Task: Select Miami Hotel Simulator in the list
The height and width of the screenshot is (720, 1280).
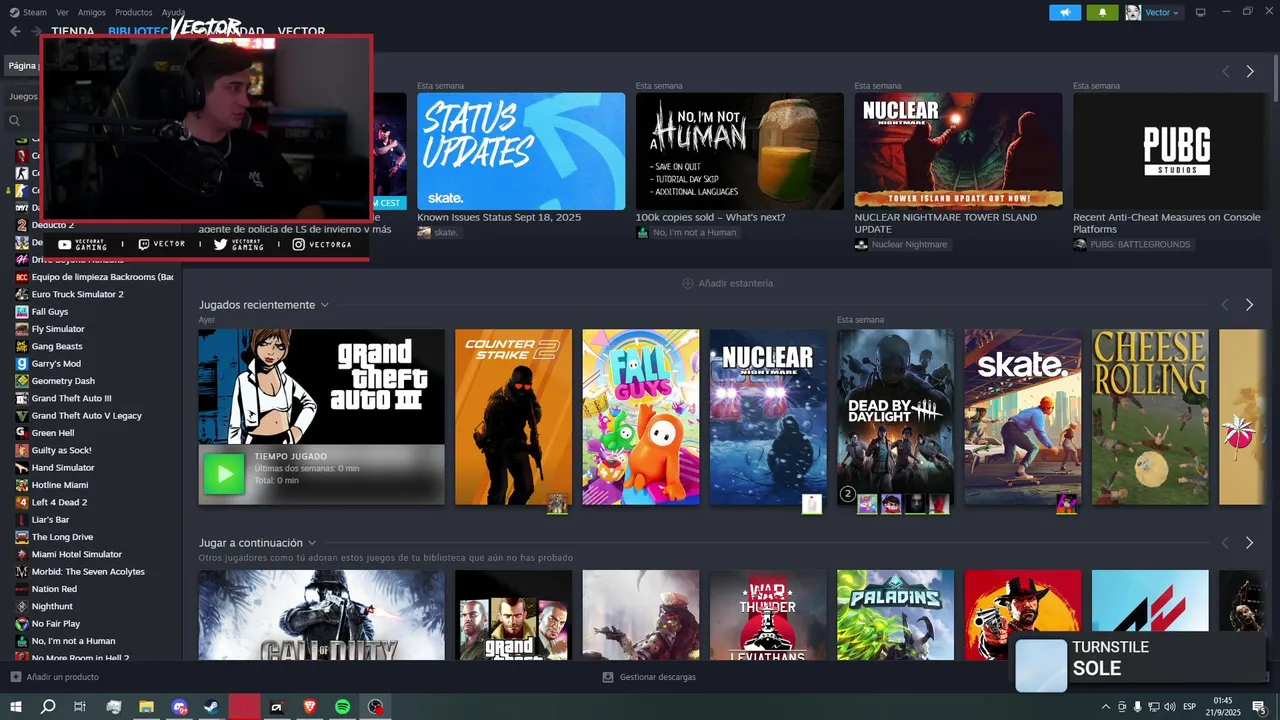Action: (77, 554)
